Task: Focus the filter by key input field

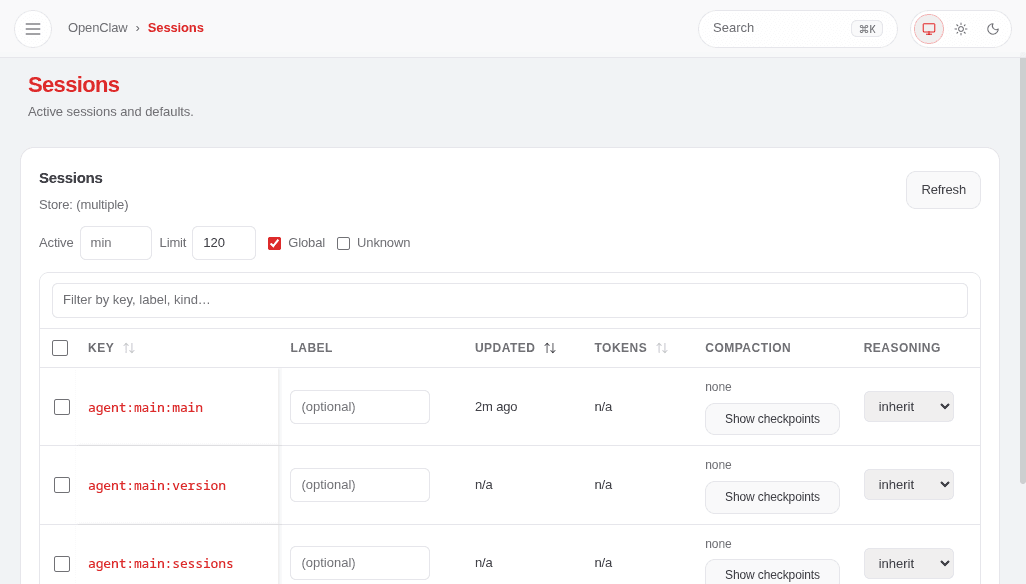Action: coord(510,300)
